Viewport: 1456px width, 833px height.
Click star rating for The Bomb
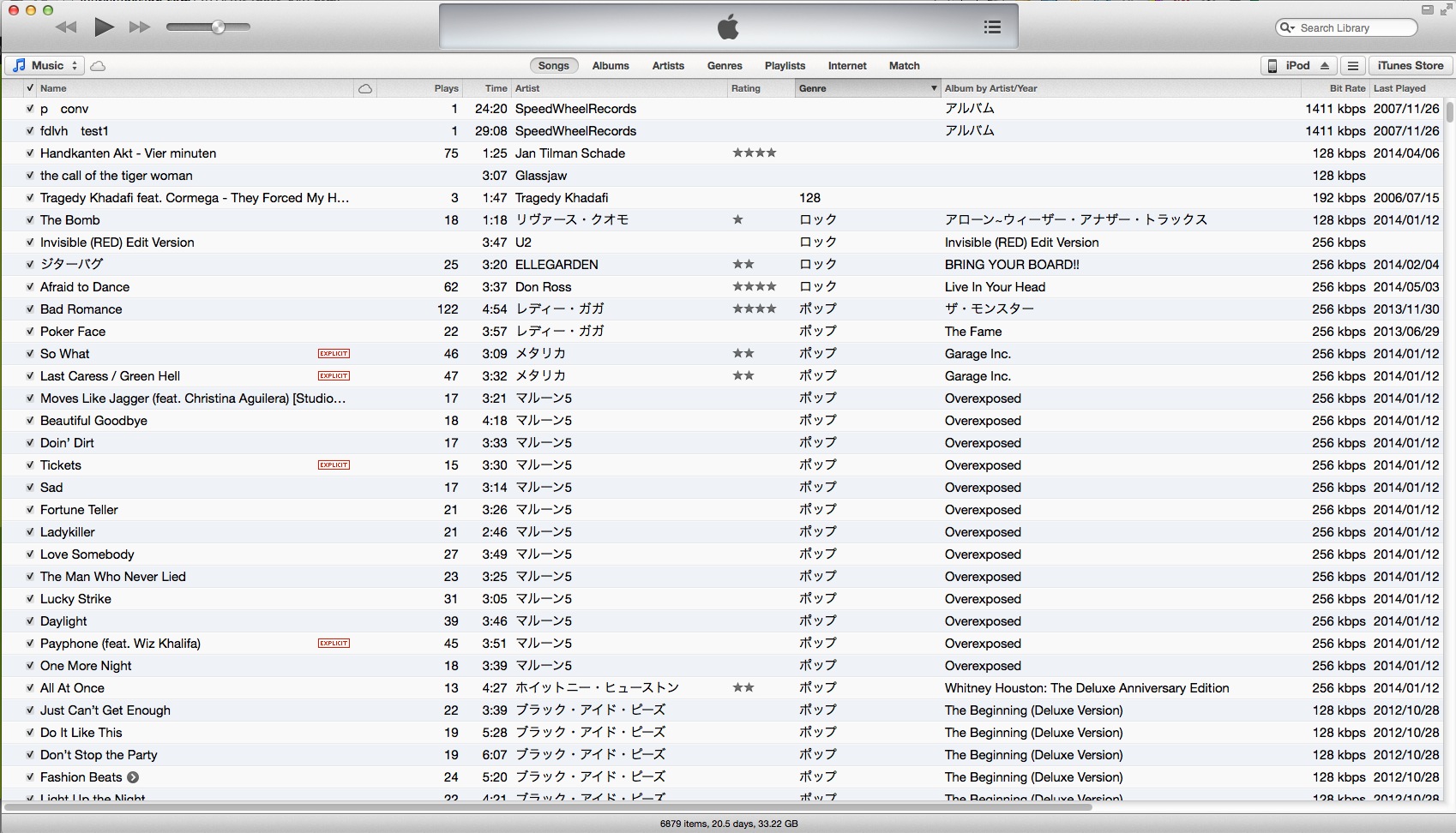(737, 220)
